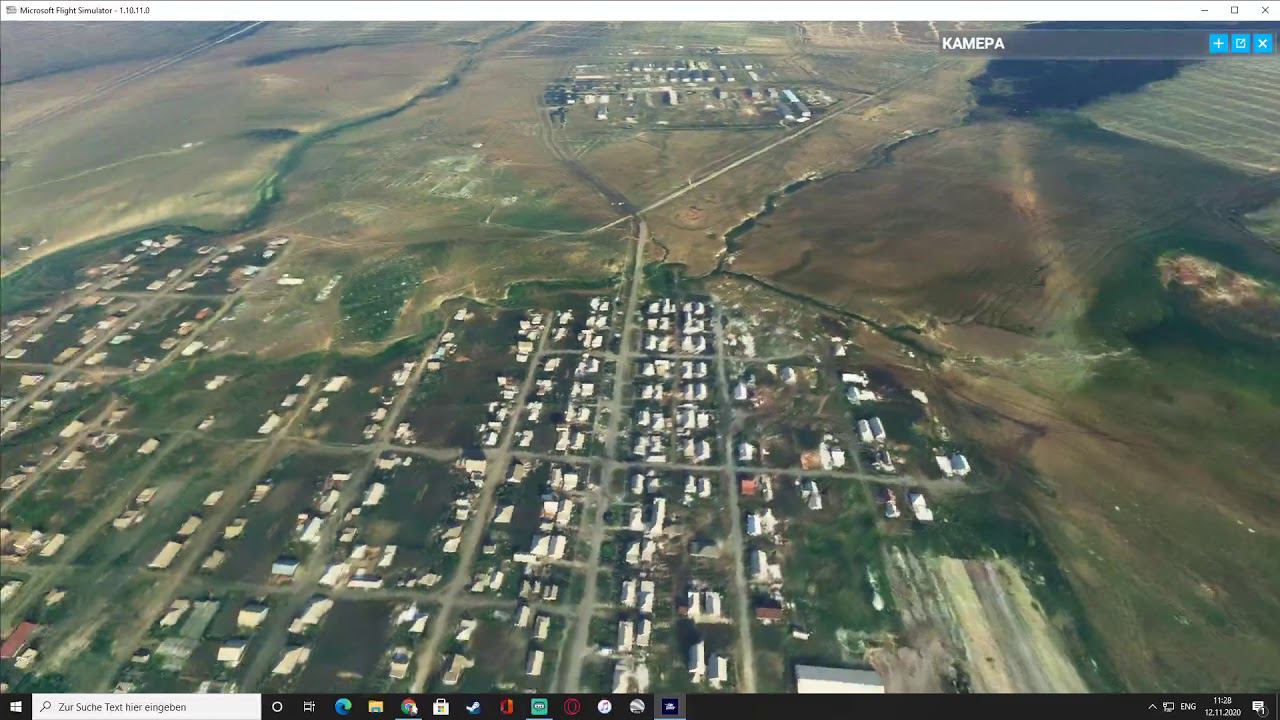
Task: Open Task View on taskbar
Action: click(x=310, y=707)
